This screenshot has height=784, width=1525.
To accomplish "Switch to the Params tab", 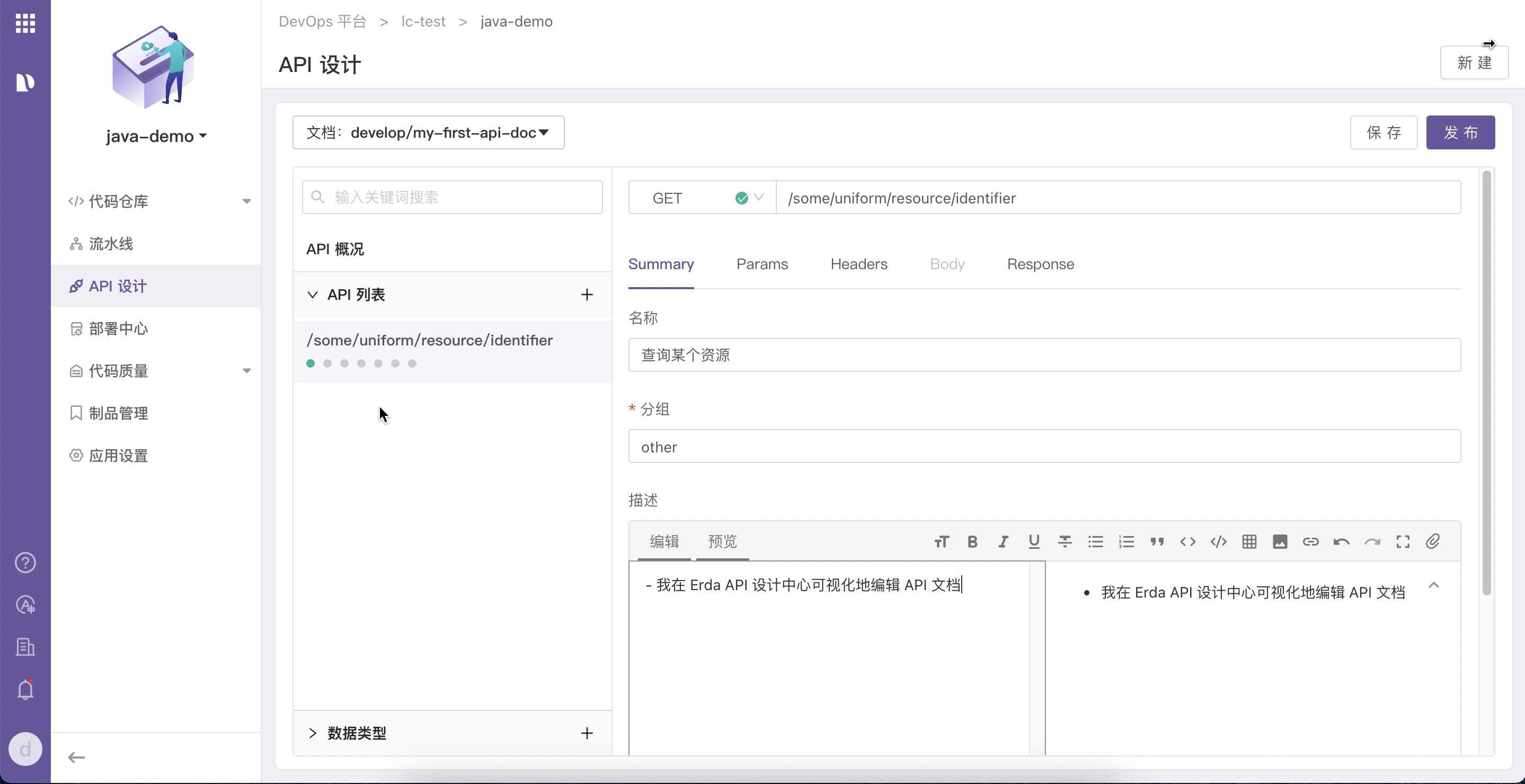I will point(762,264).
